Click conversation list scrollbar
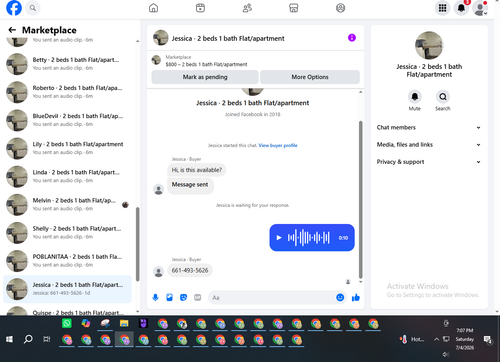 coord(137,243)
